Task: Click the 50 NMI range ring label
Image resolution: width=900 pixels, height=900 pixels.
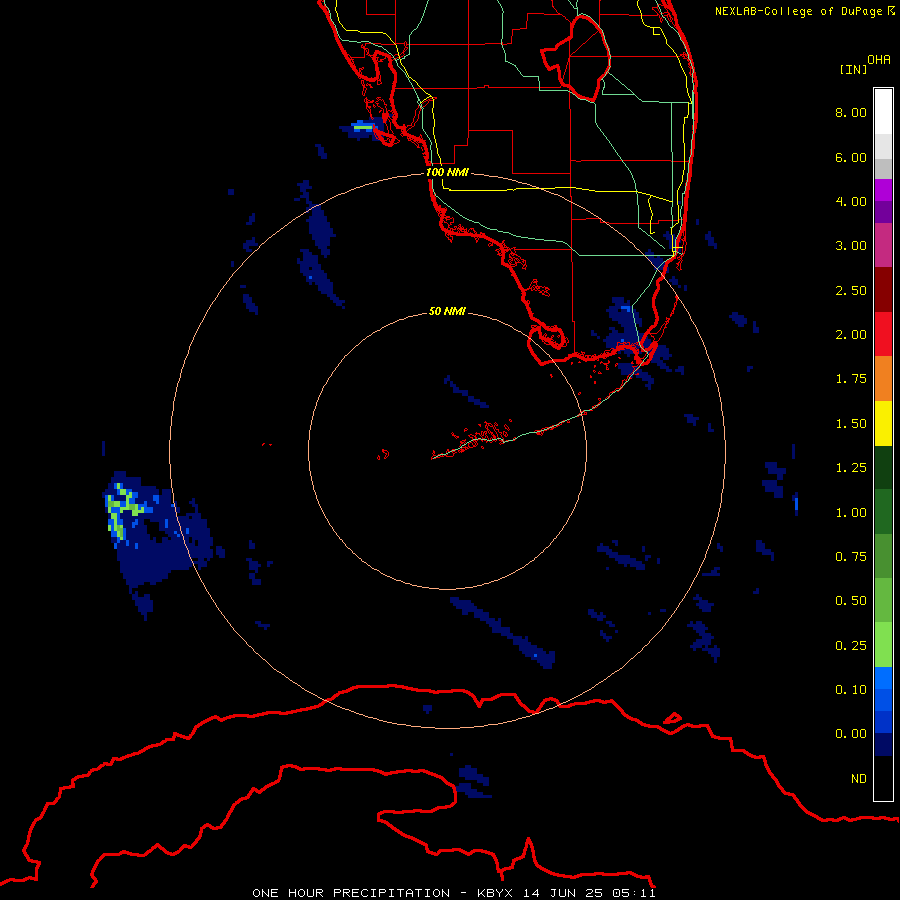Action: click(447, 311)
